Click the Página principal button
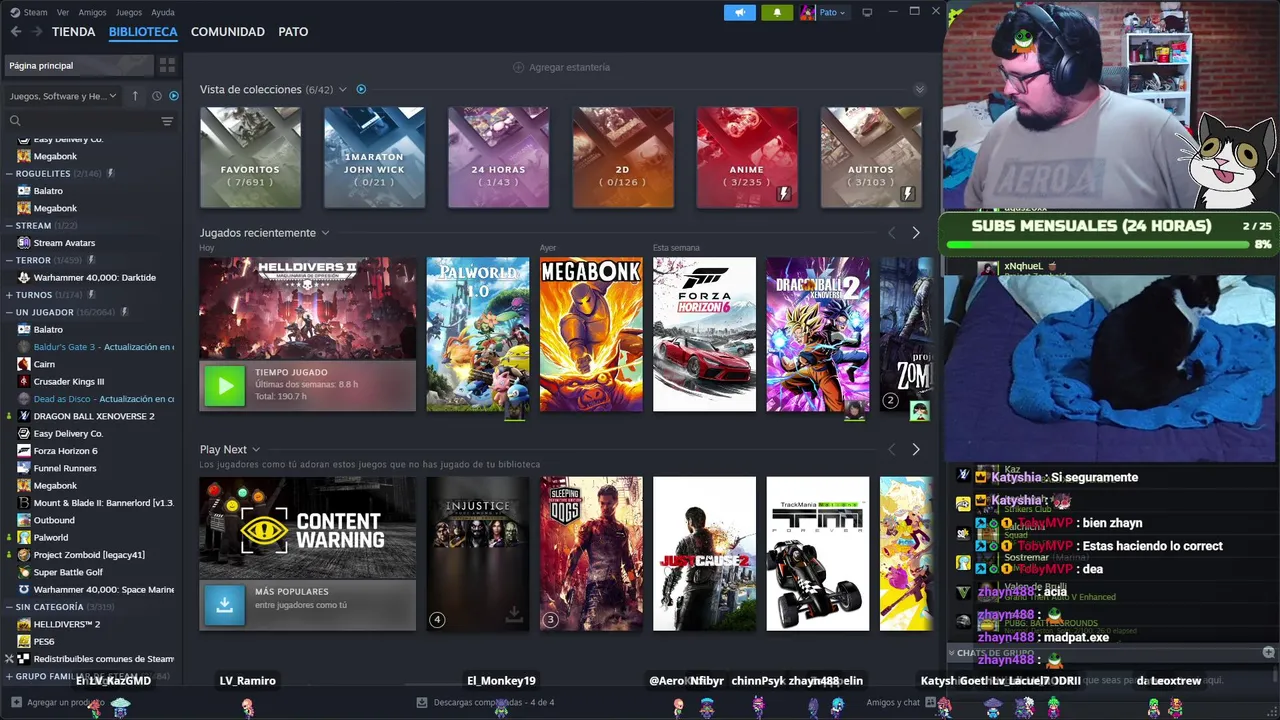 click(x=79, y=65)
